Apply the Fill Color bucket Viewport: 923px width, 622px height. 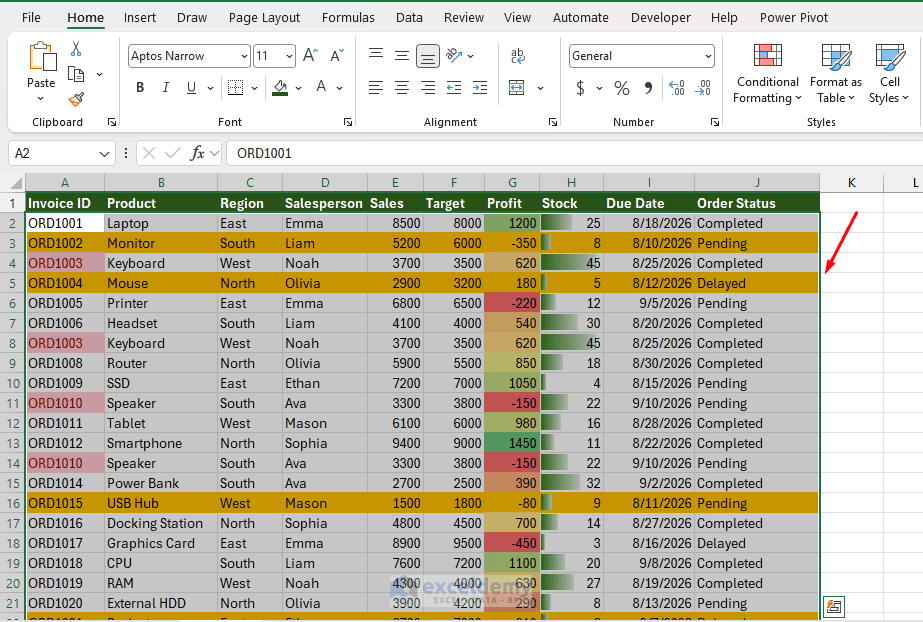(x=280, y=88)
